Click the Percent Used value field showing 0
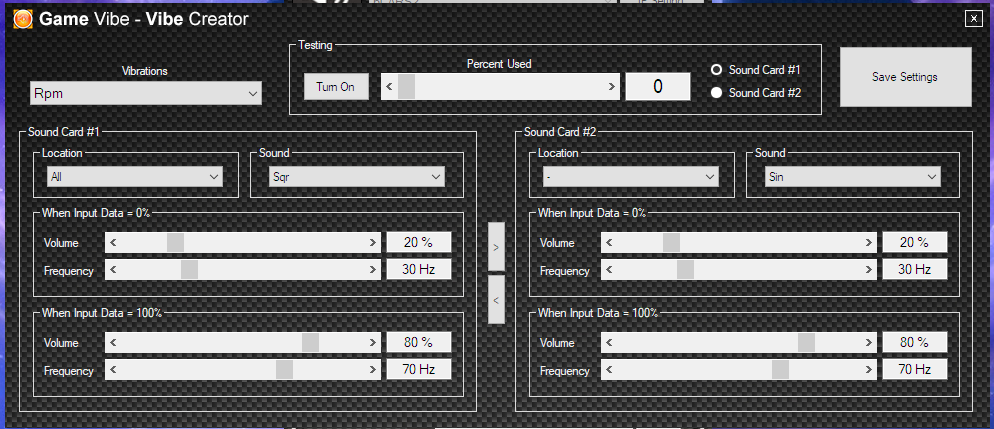The image size is (994, 429). pos(658,86)
